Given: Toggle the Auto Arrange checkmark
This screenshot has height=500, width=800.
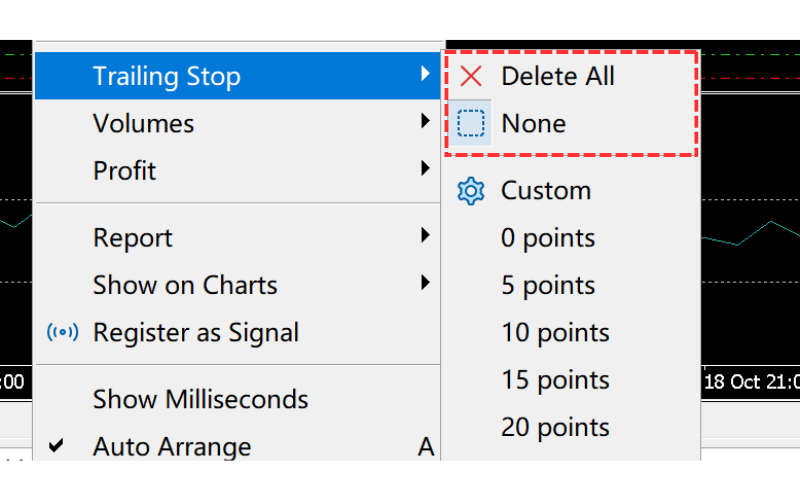Looking at the screenshot, I should [57, 446].
